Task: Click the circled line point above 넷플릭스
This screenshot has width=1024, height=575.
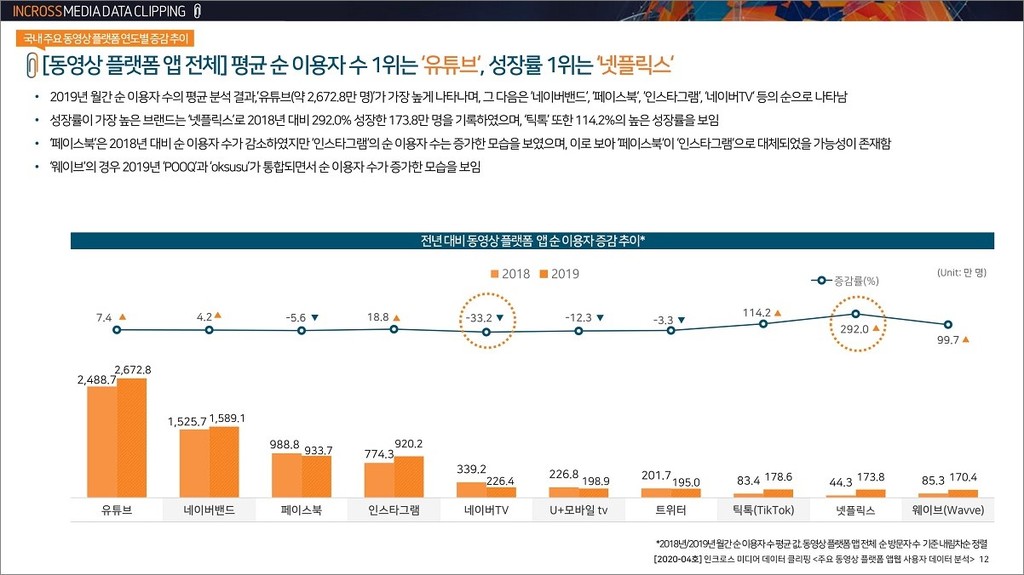Action: coord(856,314)
